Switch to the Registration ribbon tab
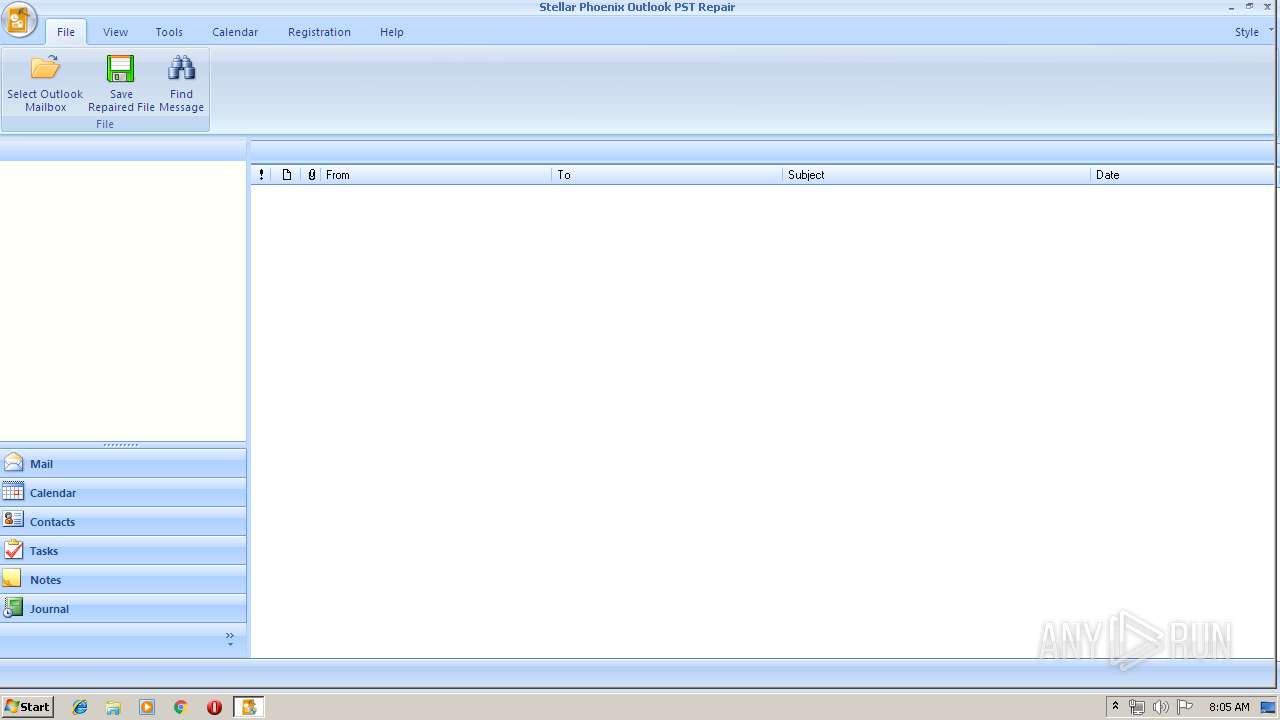Viewport: 1280px width, 720px height. tap(319, 32)
